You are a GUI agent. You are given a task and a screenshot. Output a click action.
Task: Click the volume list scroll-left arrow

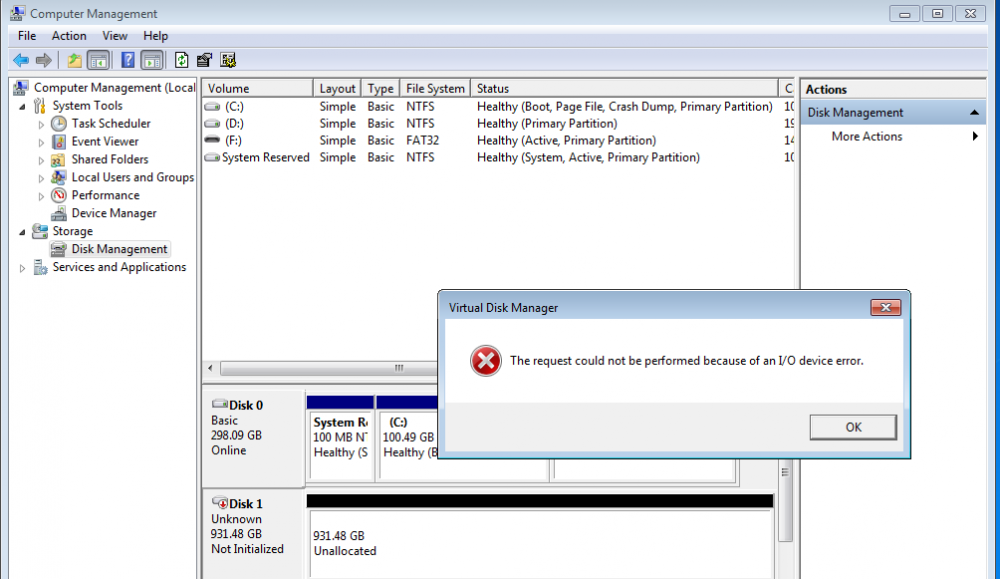point(211,368)
